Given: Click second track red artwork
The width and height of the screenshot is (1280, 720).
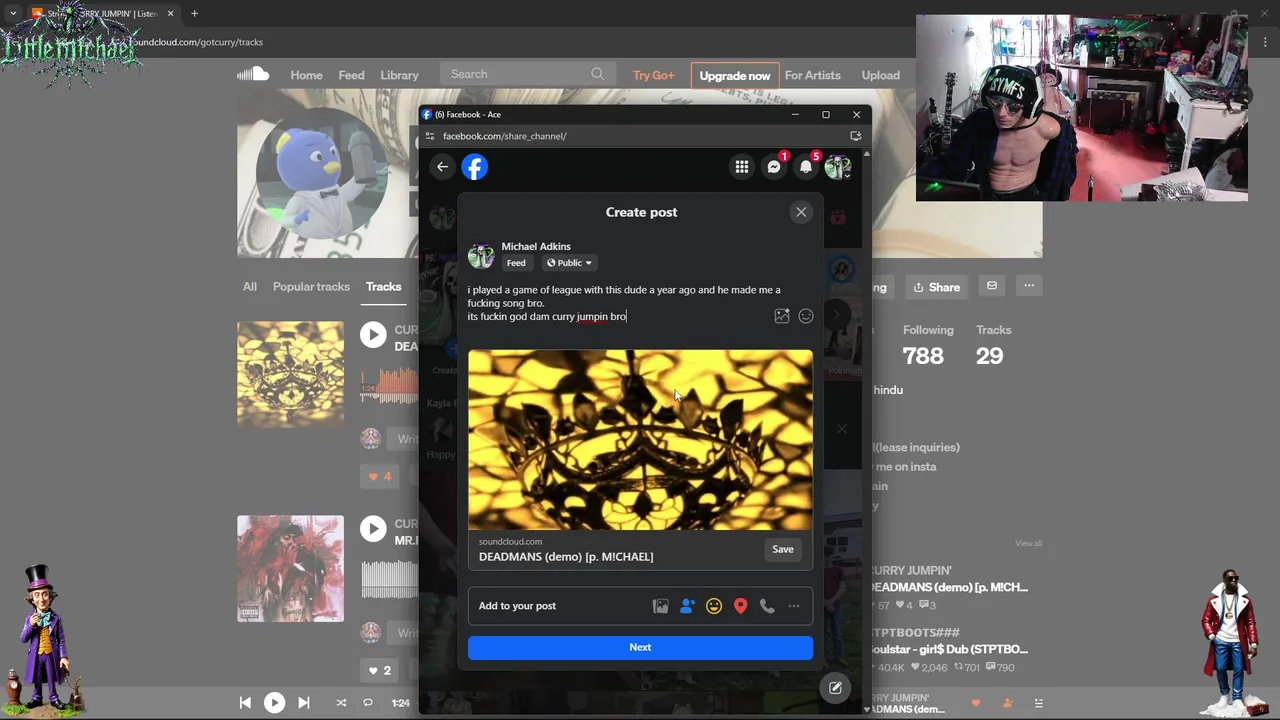Looking at the screenshot, I should pyautogui.click(x=290, y=568).
